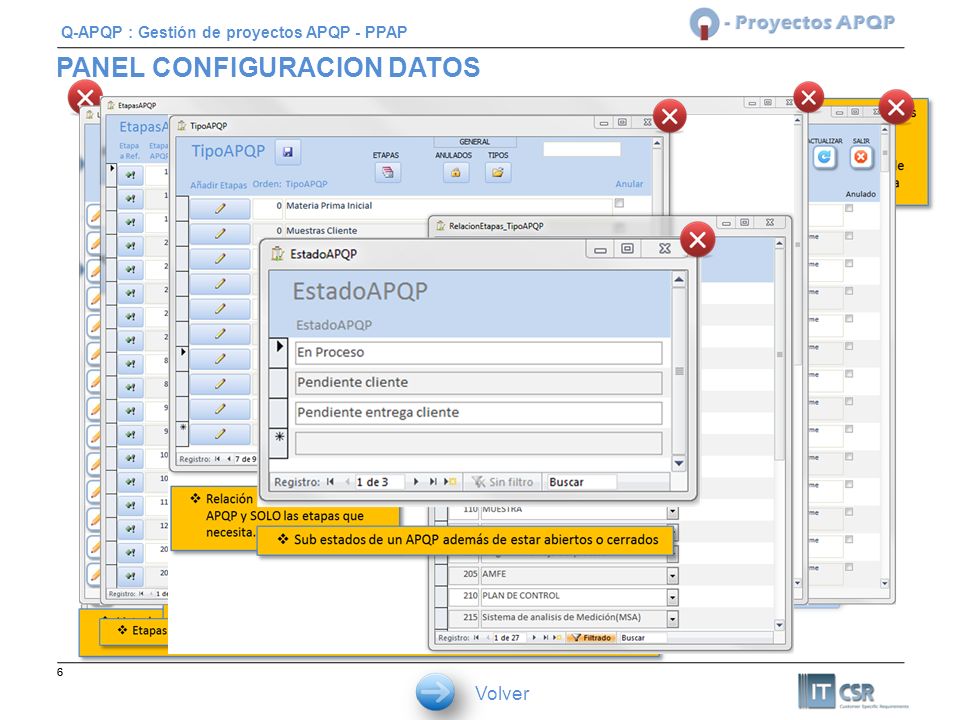
Task: Click the Pendiente cliente field
Action: point(478,383)
